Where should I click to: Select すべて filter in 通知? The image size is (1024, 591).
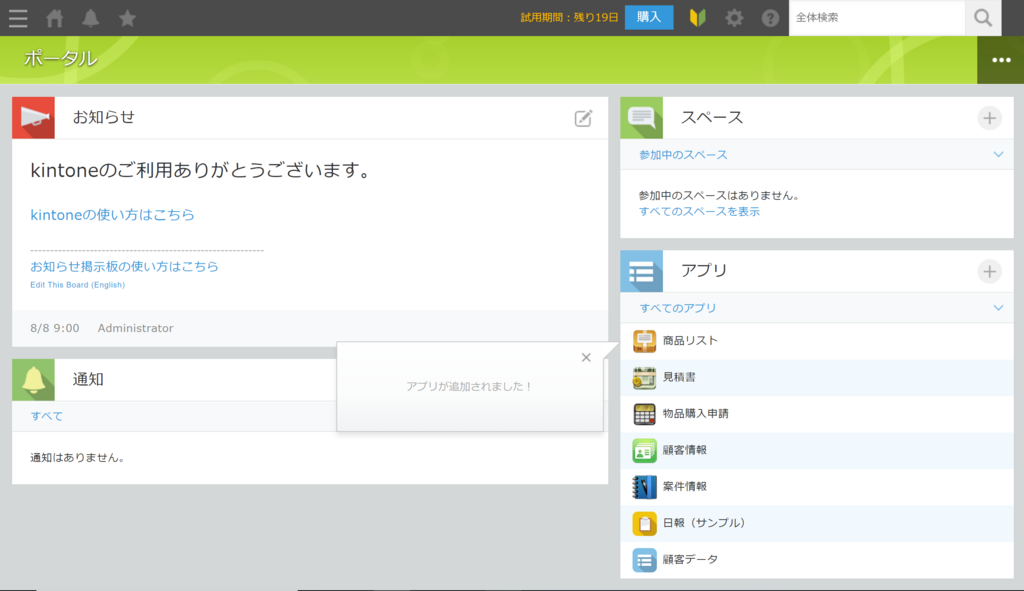coord(46,416)
